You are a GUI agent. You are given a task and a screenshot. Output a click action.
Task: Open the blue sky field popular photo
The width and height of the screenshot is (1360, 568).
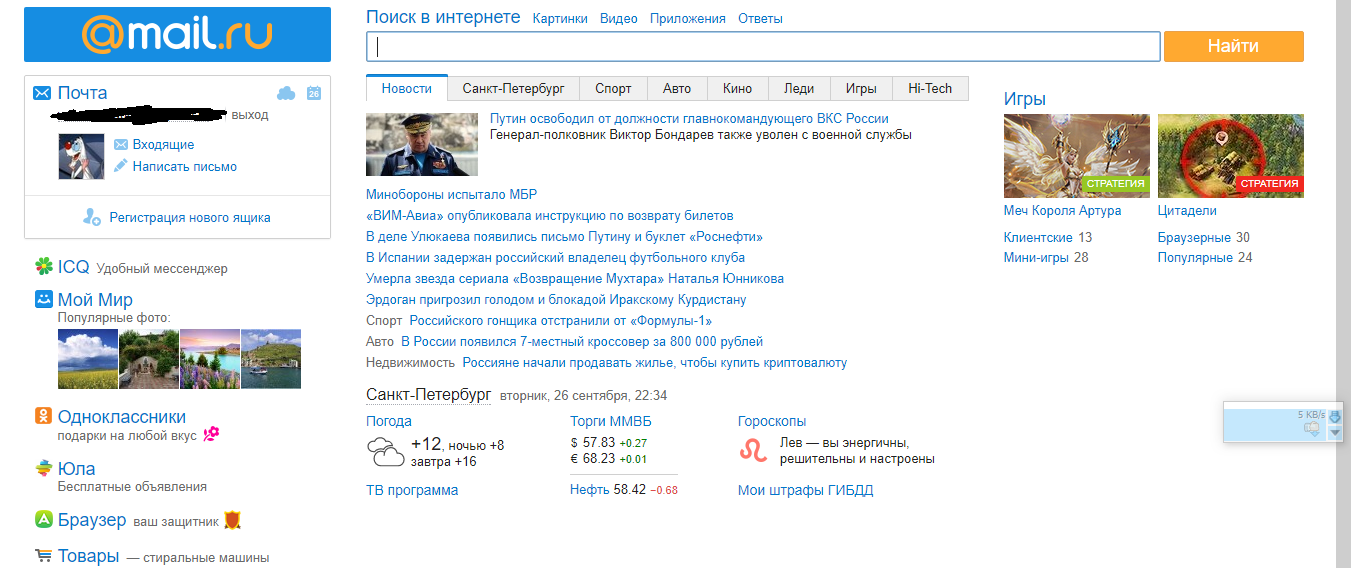[x=88, y=359]
